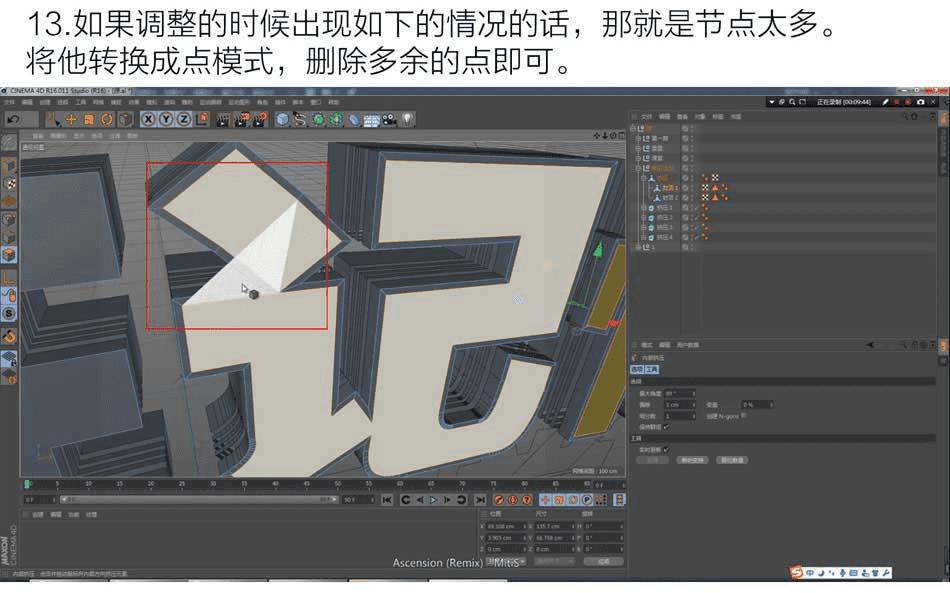Activate the Rotate tool circular icon
Screen dimensions: 950x593
[107, 119]
